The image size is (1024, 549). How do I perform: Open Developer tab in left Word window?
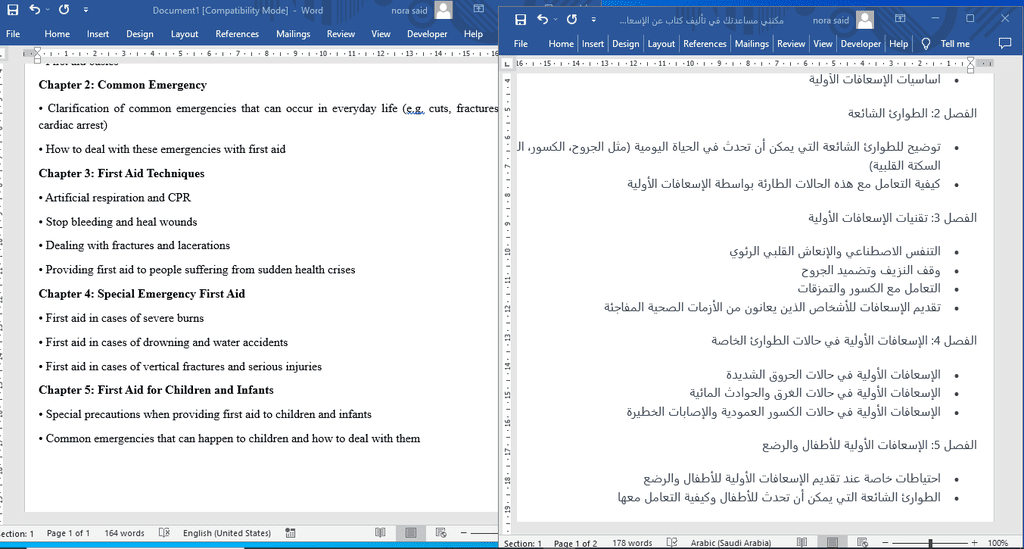point(427,34)
